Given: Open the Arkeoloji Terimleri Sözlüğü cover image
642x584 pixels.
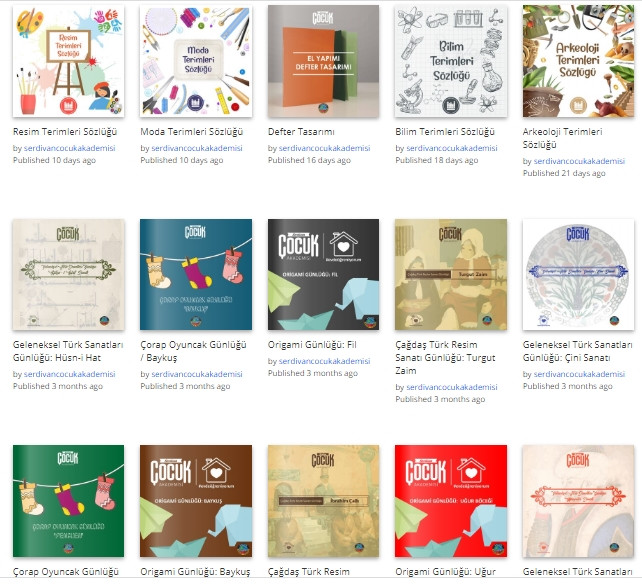Looking at the screenshot, I should [x=578, y=61].
